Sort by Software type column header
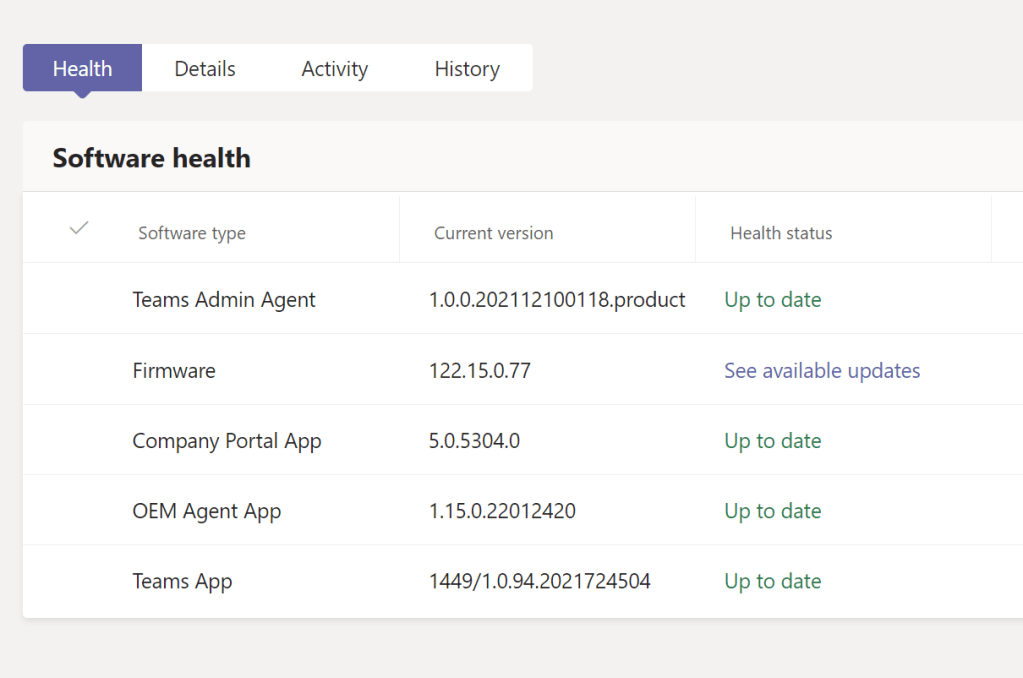The height and width of the screenshot is (678, 1023). pos(191,233)
